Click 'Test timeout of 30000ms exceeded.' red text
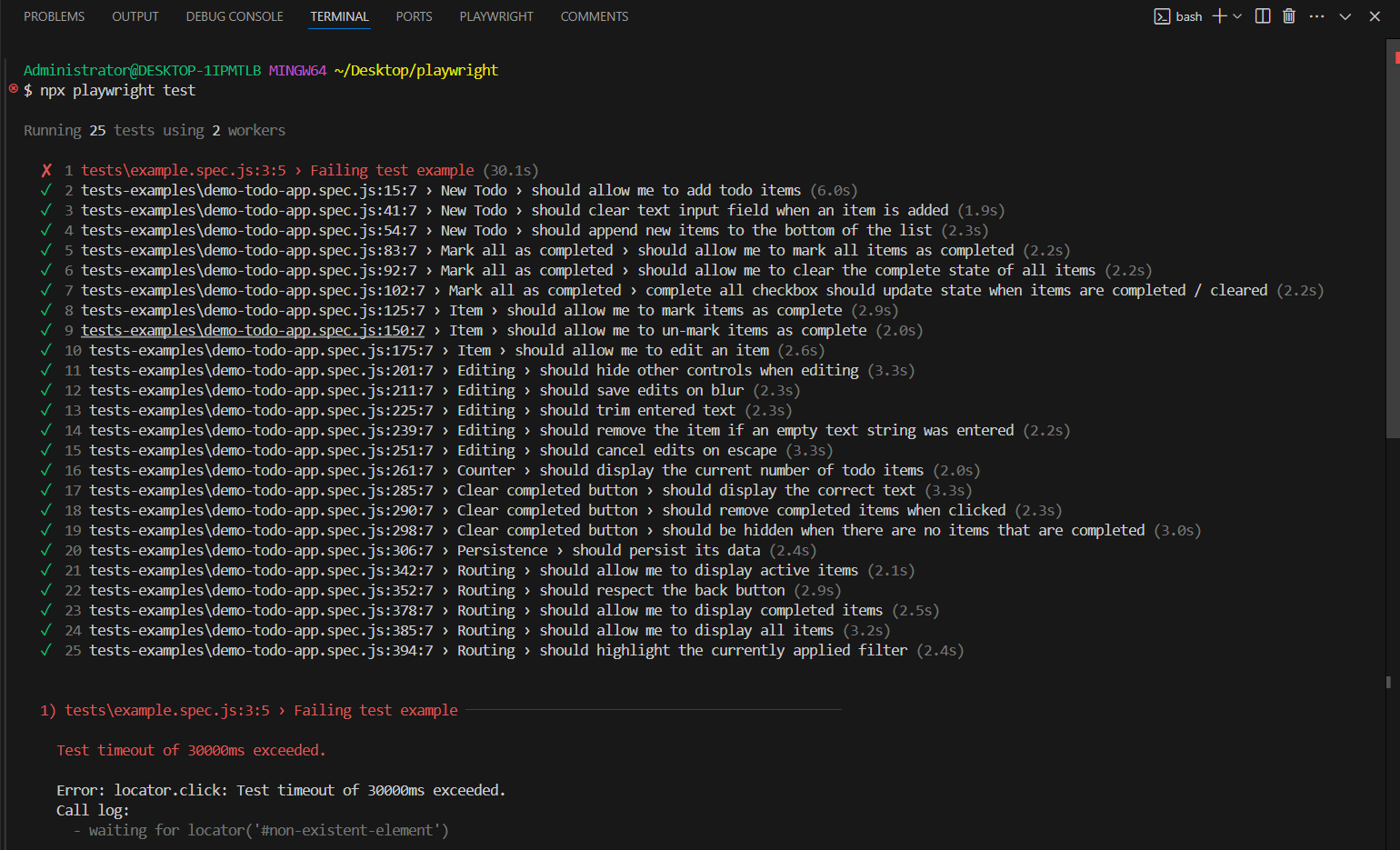 click(x=191, y=750)
